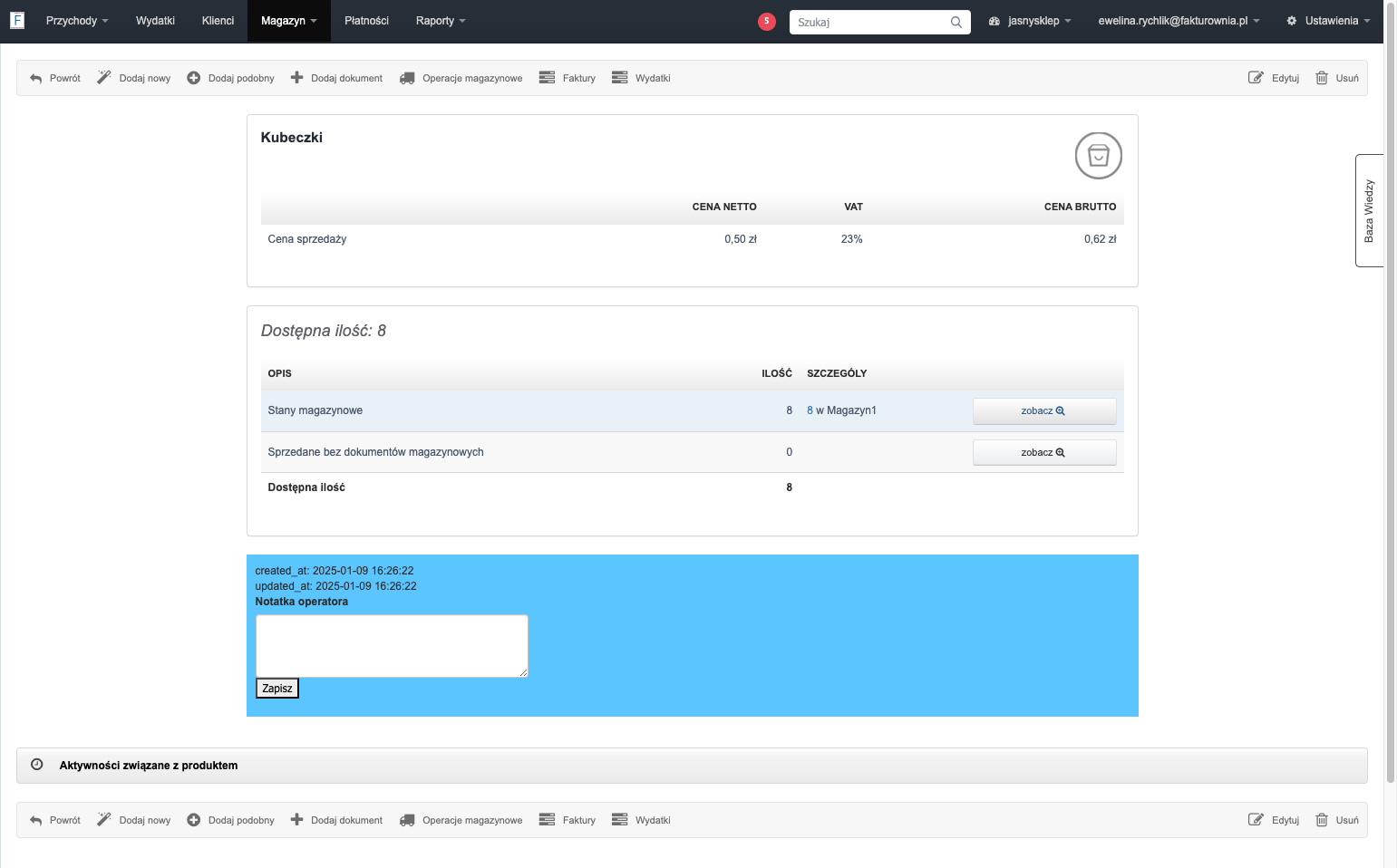This screenshot has height=868, width=1397.
Task: Choose Dodaj podobny in the top toolbar
Action: [x=230, y=78]
